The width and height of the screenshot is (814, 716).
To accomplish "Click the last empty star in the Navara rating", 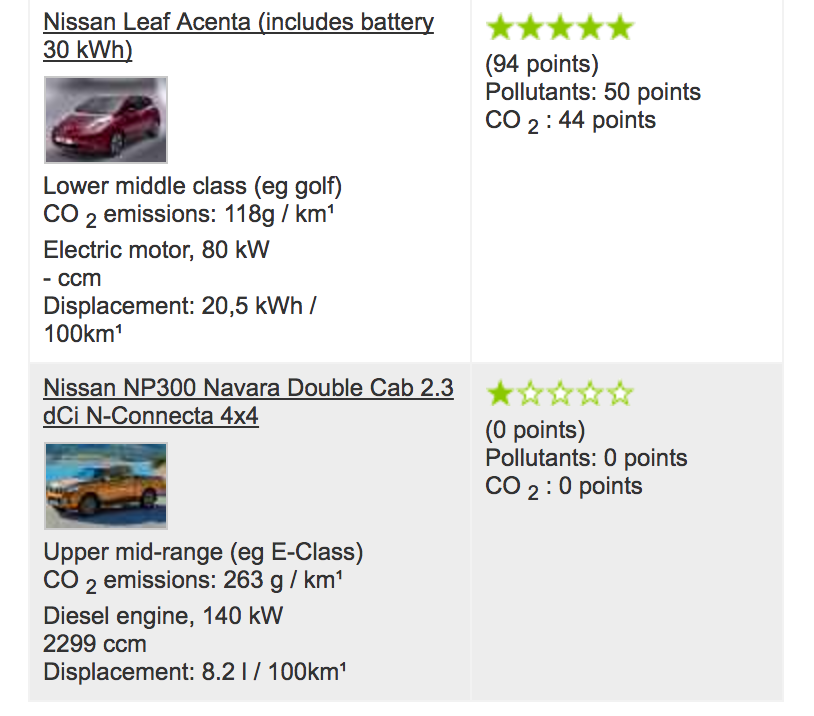I will 620,393.
